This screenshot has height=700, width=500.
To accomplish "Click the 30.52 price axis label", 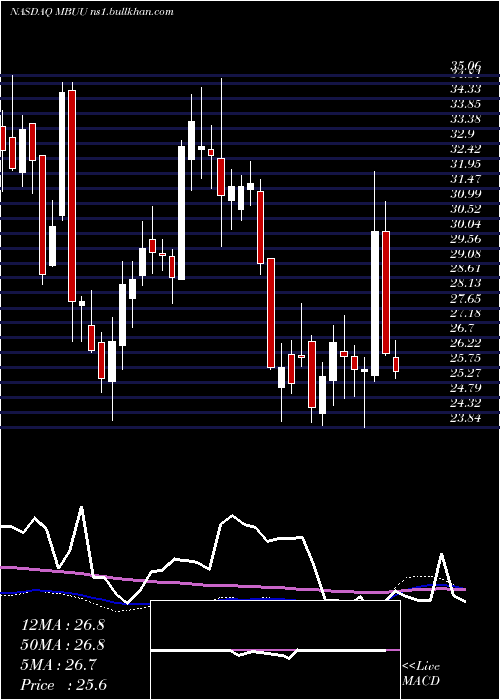I will click(466, 209).
